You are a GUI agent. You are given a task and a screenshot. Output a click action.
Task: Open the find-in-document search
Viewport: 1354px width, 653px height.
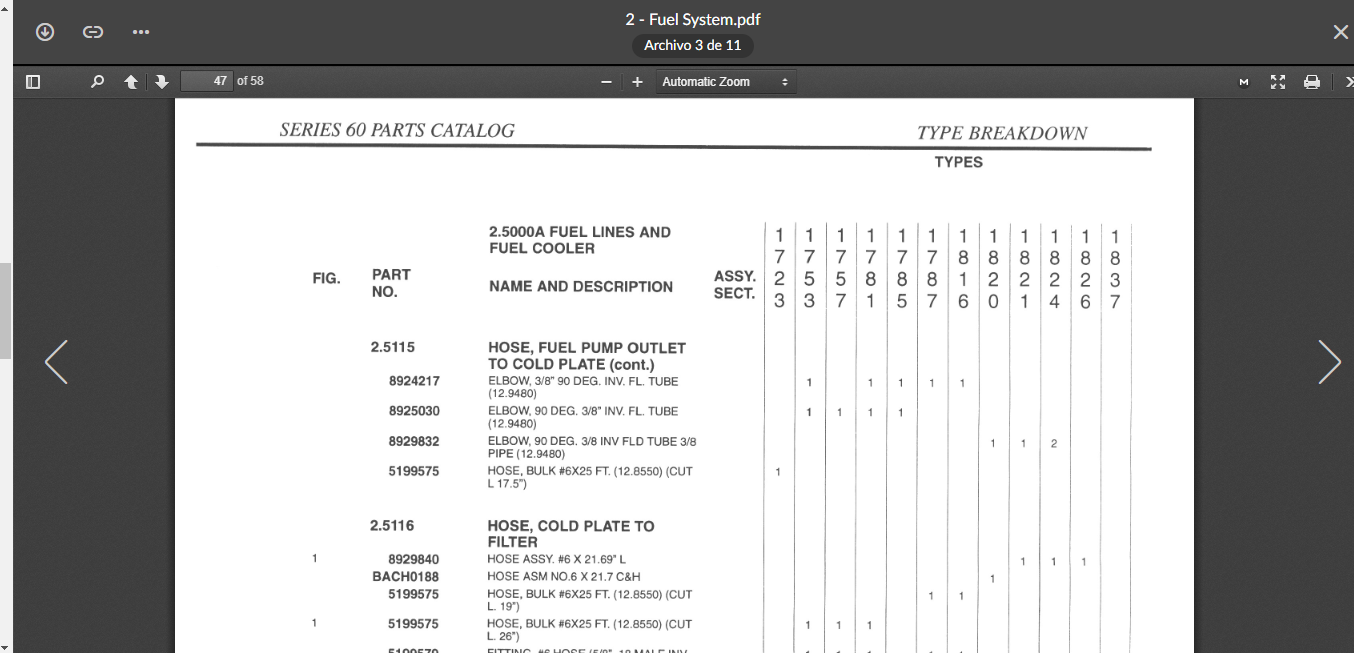point(97,82)
